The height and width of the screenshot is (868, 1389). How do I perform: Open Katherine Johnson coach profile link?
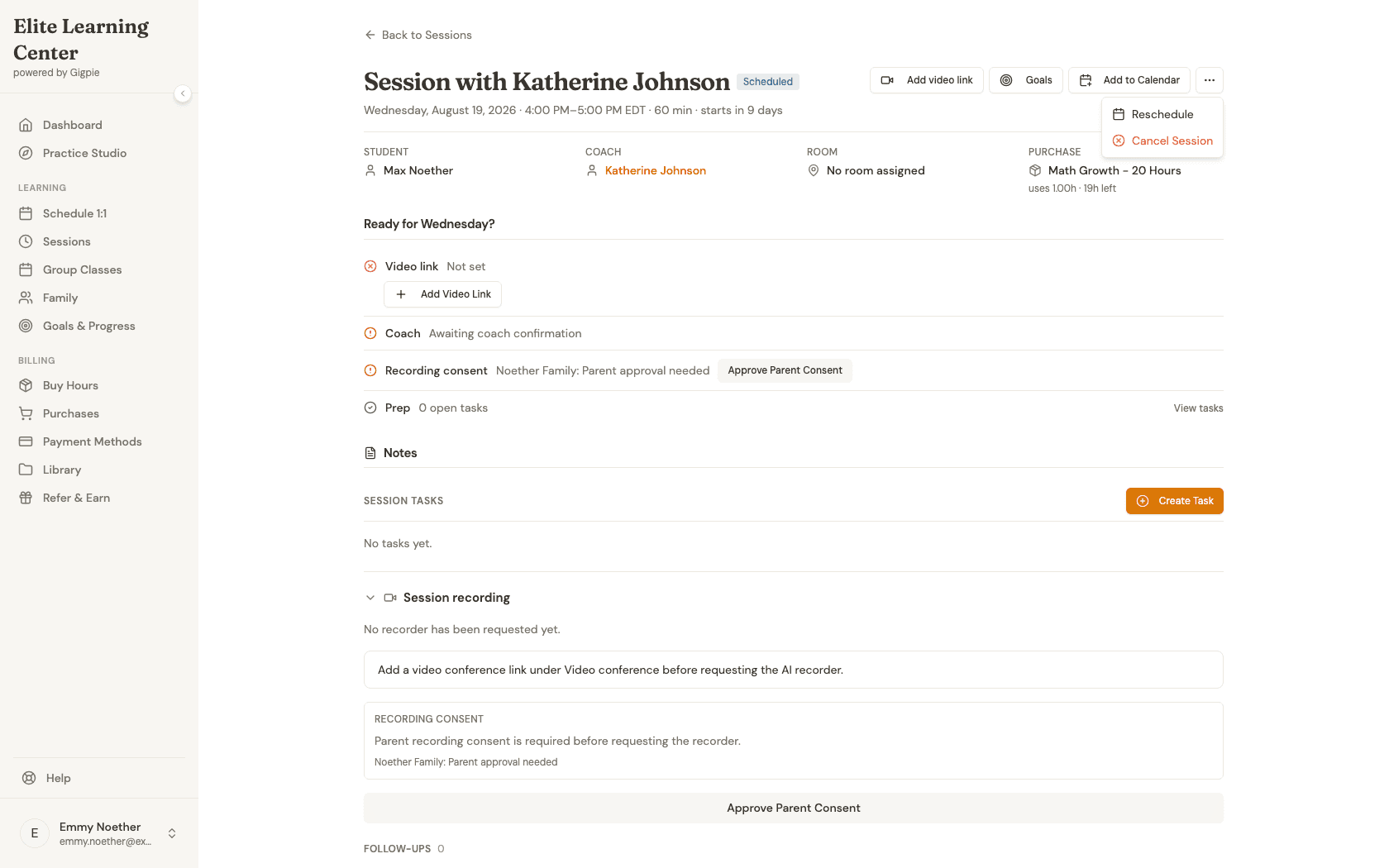click(656, 170)
